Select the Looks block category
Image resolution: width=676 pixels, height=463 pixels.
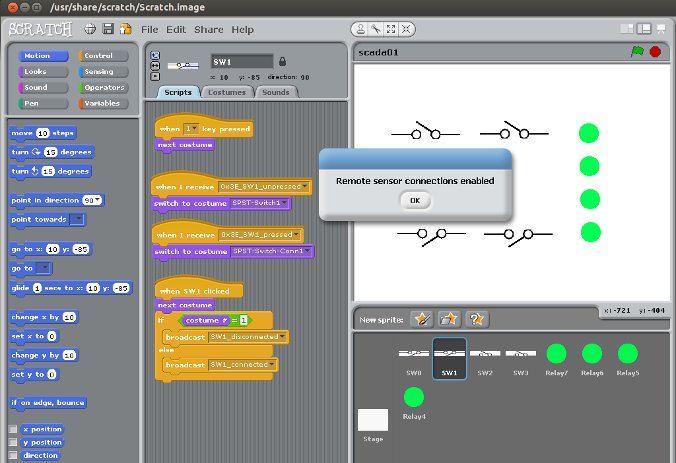(43, 72)
